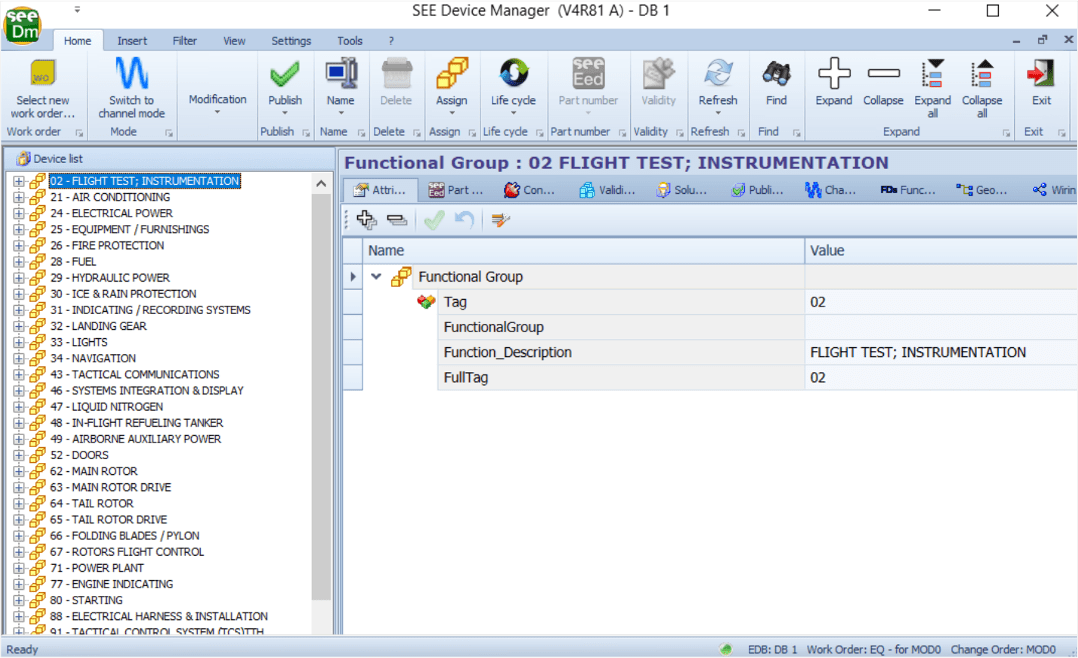Click Switch to channel mode
Screen dimensions: 1078x658
[x=133, y=85]
